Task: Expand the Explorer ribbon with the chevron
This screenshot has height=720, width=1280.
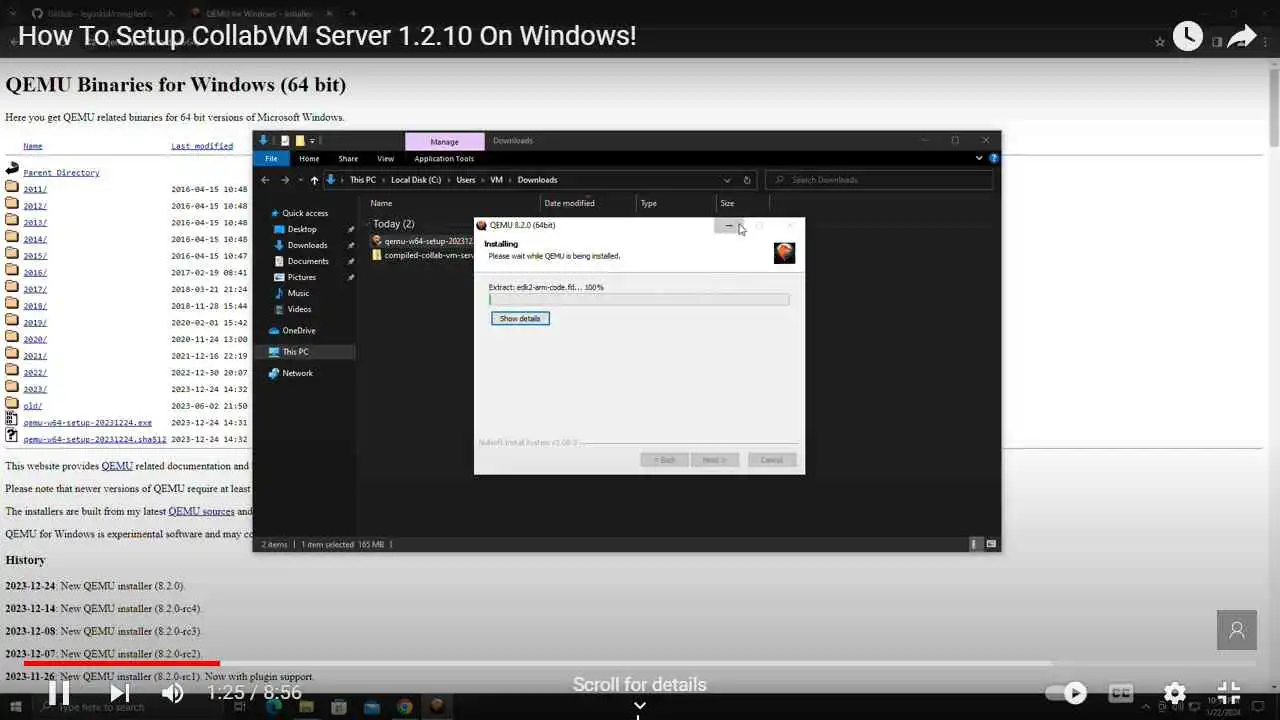Action: (x=979, y=158)
